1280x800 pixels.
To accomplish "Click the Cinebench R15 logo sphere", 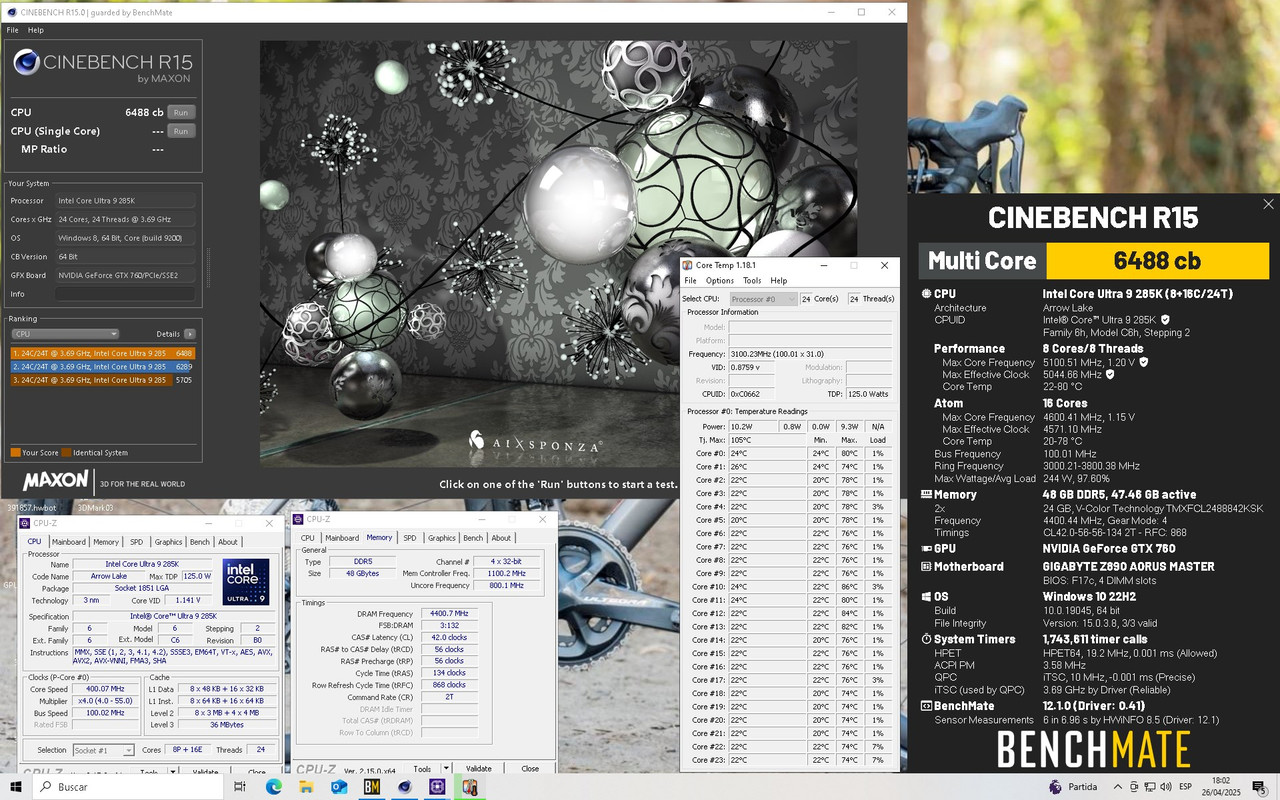I will tap(26, 64).
